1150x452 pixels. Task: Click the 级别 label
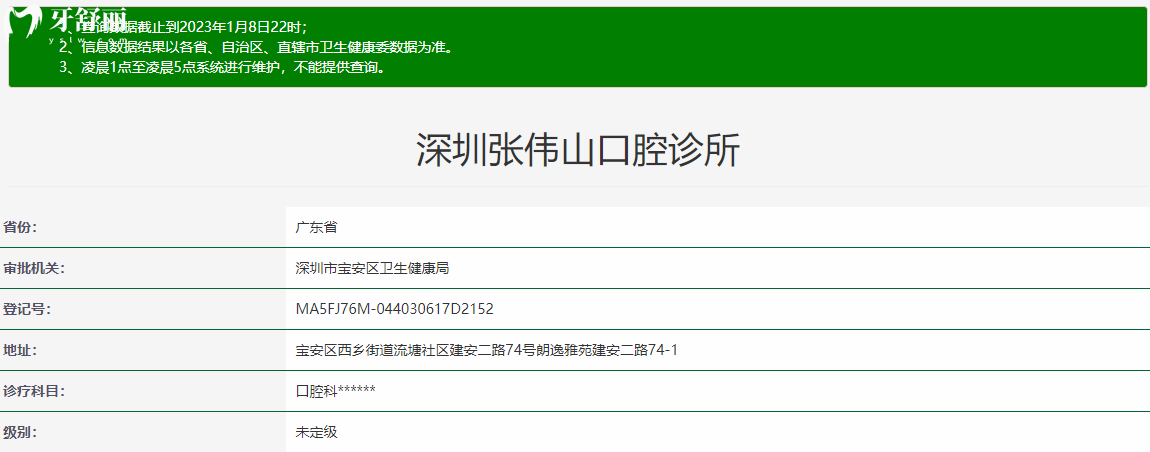20,433
